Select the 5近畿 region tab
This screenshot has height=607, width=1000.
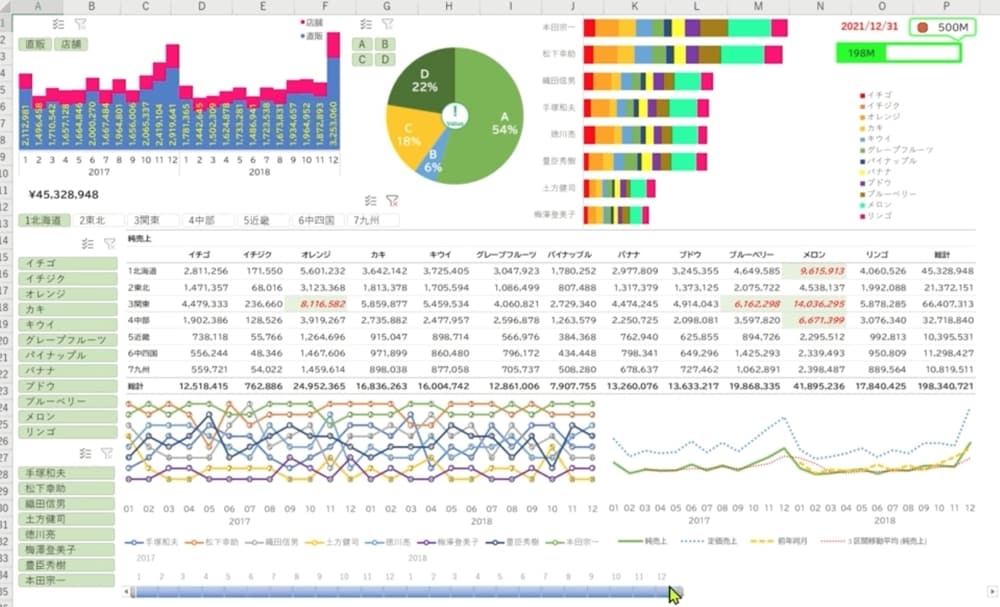pos(263,221)
